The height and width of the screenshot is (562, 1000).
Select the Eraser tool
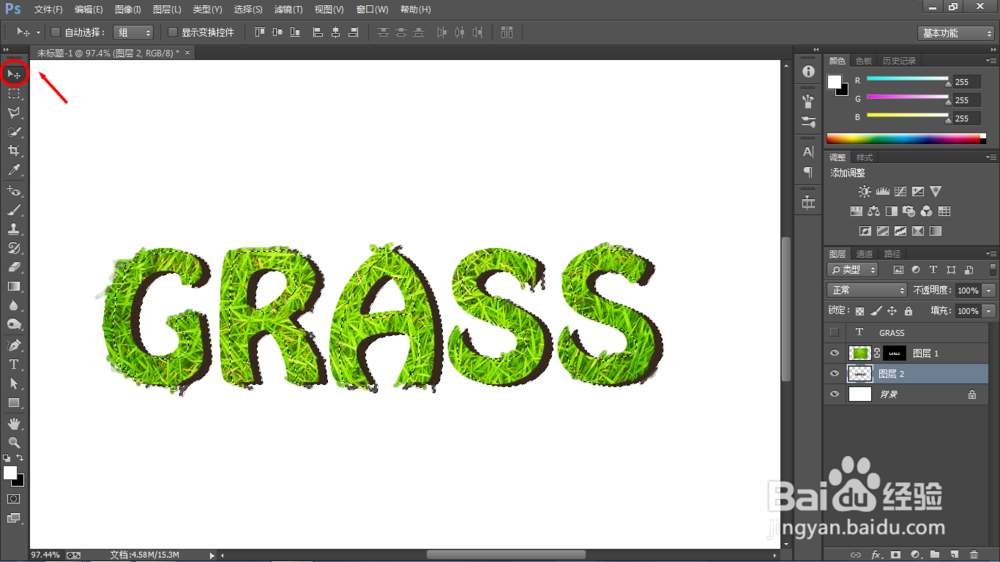tap(14, 267)
